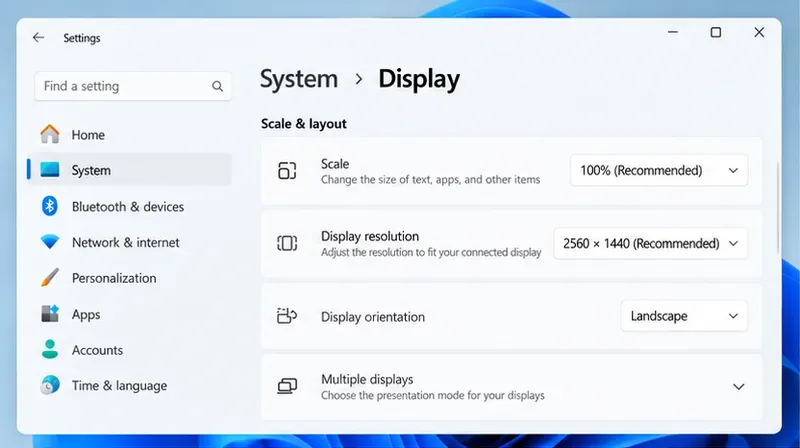Click the Scale row icon

[x=287, y=170]
